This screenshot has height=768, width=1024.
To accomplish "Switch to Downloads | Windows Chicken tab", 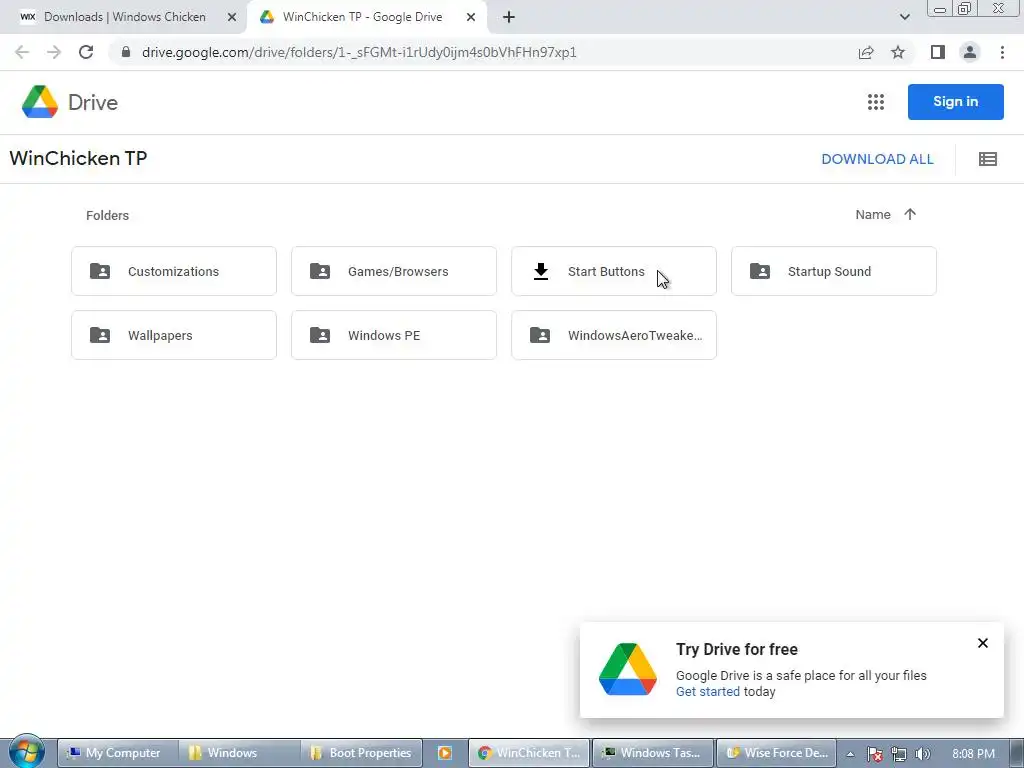I will click(x=125, y=17).
